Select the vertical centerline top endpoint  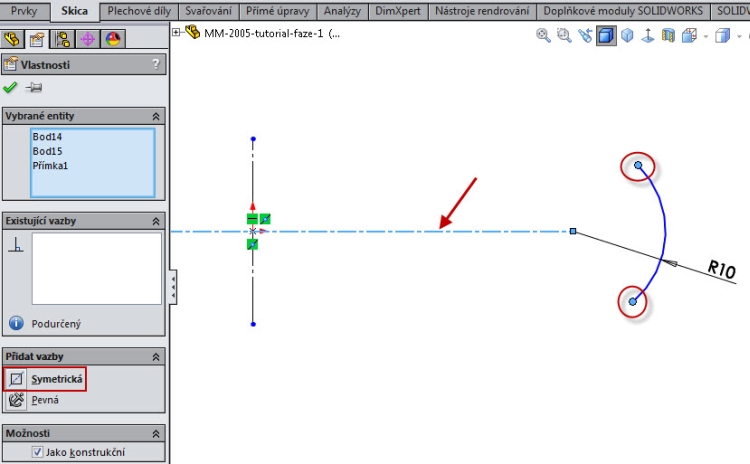pyautogui.click(x=253, y=139)
